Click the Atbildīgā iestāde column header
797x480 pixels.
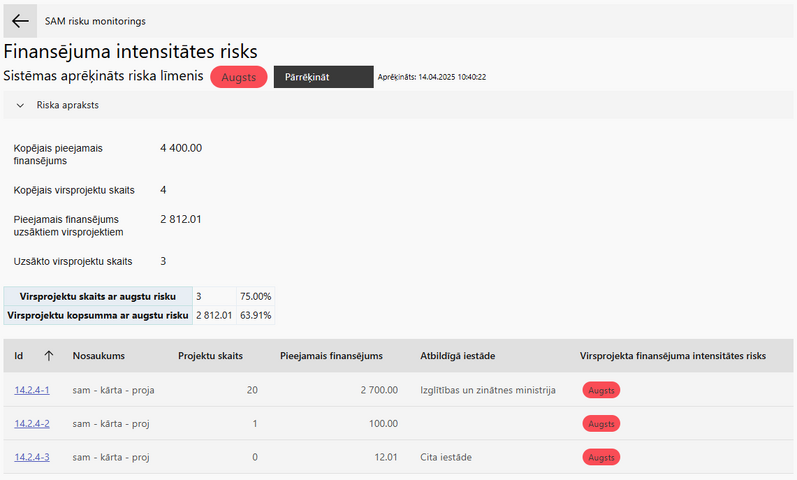coord(457,356)
